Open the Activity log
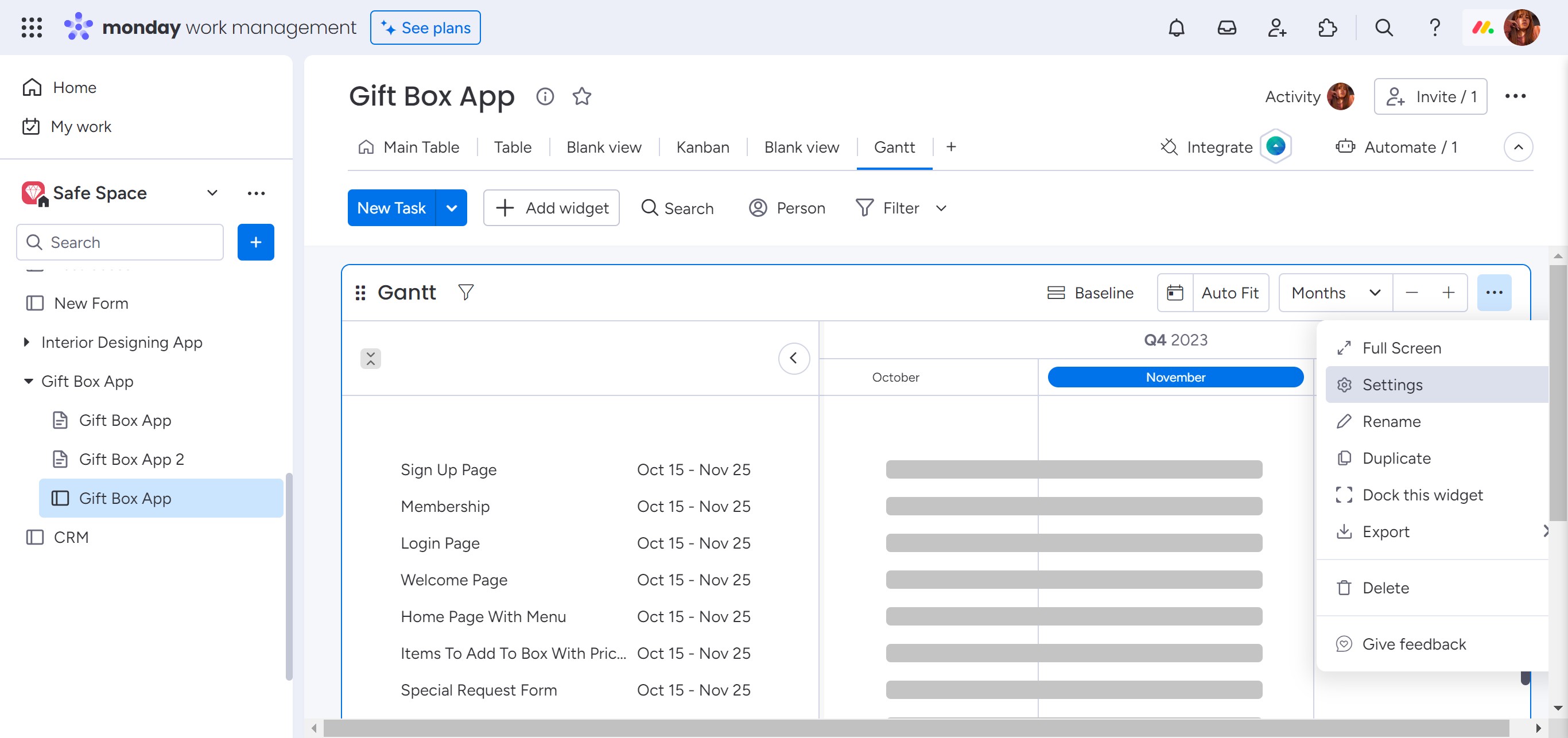 (1309, 96)
